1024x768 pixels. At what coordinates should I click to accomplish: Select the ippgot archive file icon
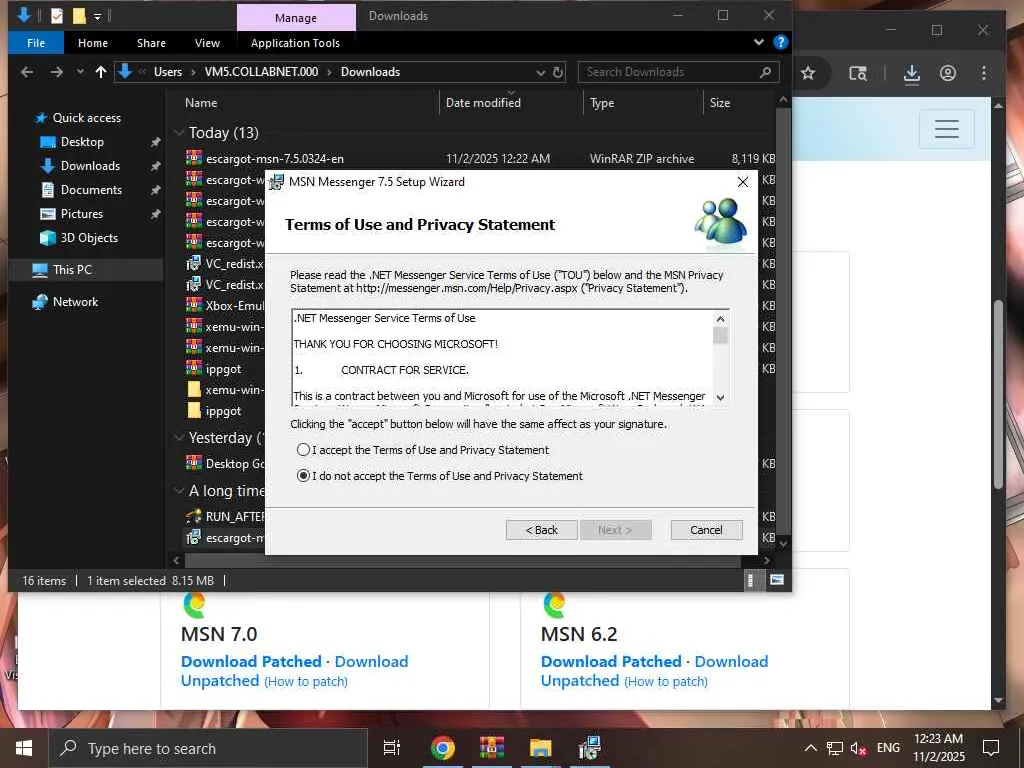pyautogui.click(x=193, y=368)
